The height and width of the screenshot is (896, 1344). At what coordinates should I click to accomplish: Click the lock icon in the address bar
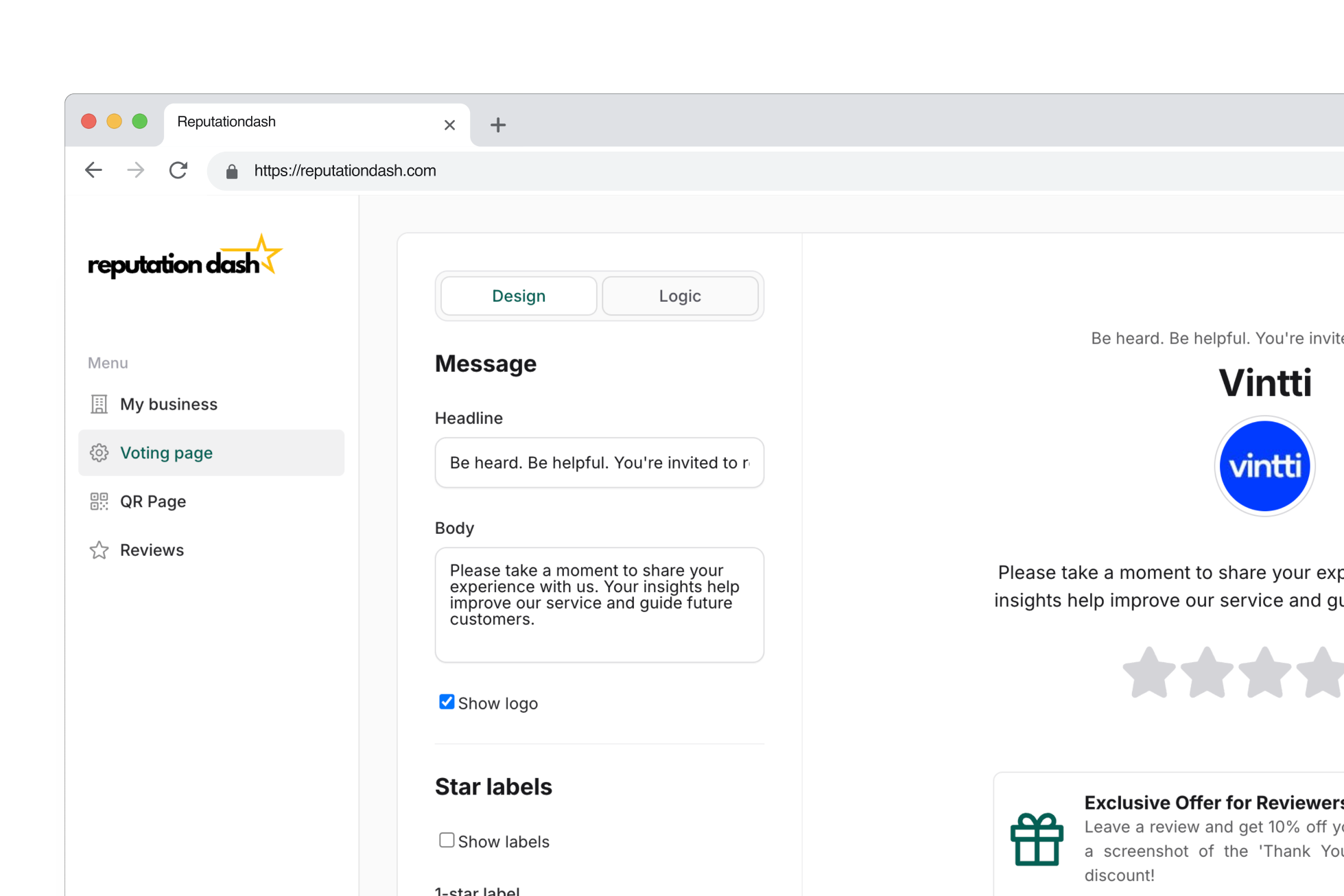232,171
